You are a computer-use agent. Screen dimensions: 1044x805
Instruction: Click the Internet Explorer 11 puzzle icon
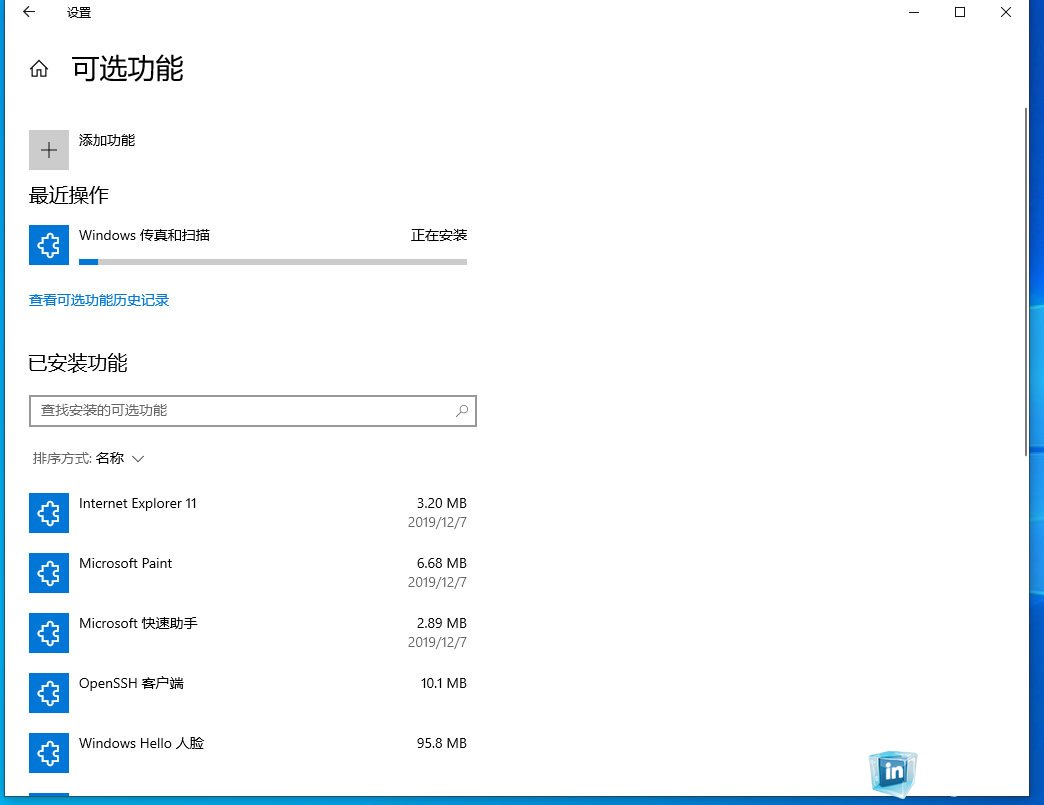tap(49, 513)
